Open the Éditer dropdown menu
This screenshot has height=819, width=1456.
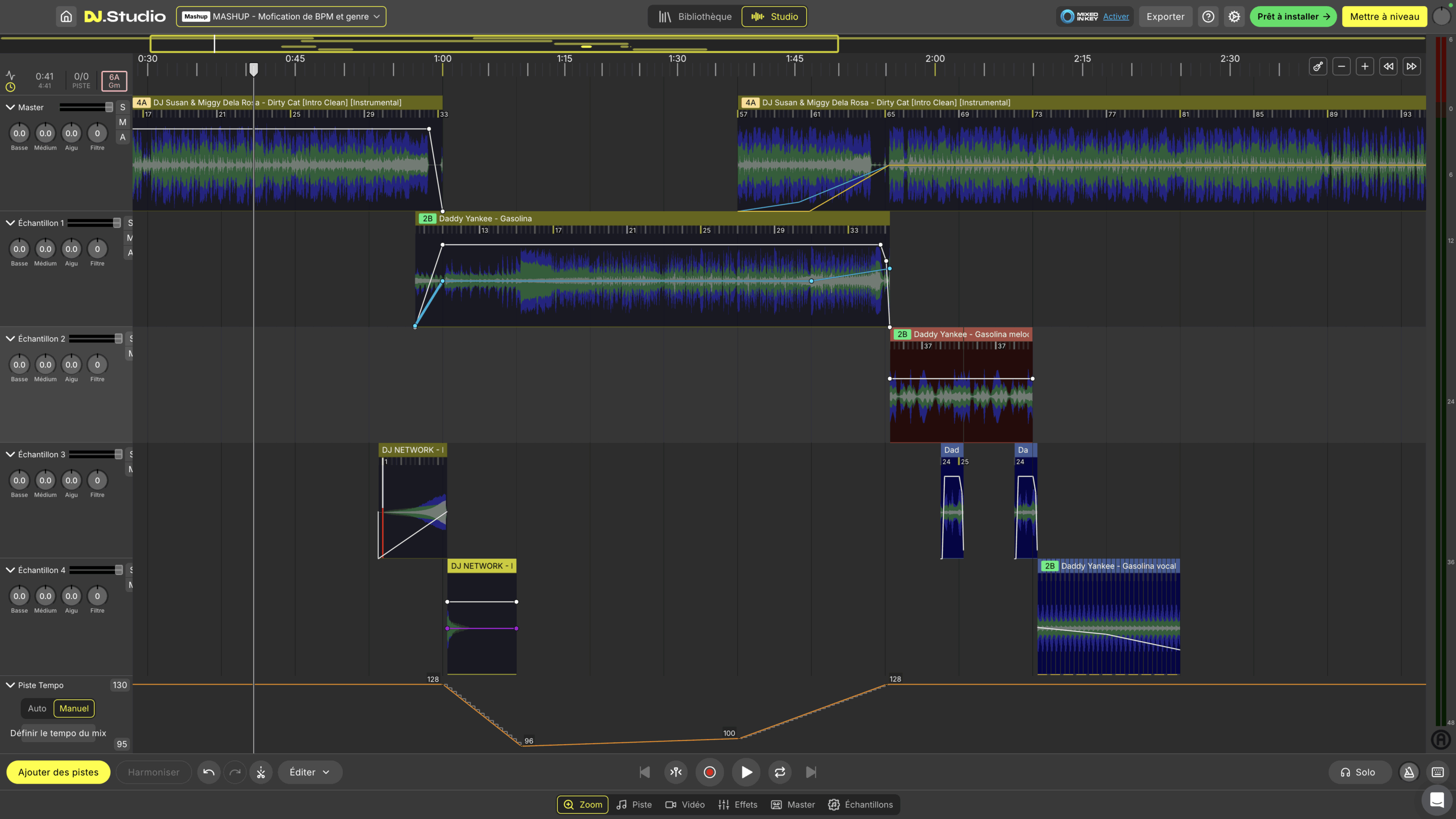(x=310, y=772)
